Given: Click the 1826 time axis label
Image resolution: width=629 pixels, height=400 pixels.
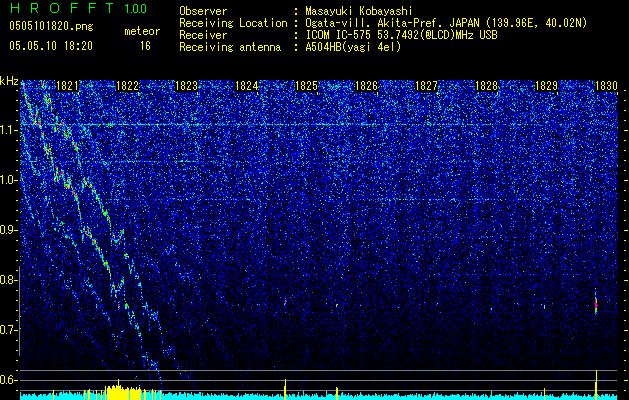Looking at the screenshot, I should (367, 86).
